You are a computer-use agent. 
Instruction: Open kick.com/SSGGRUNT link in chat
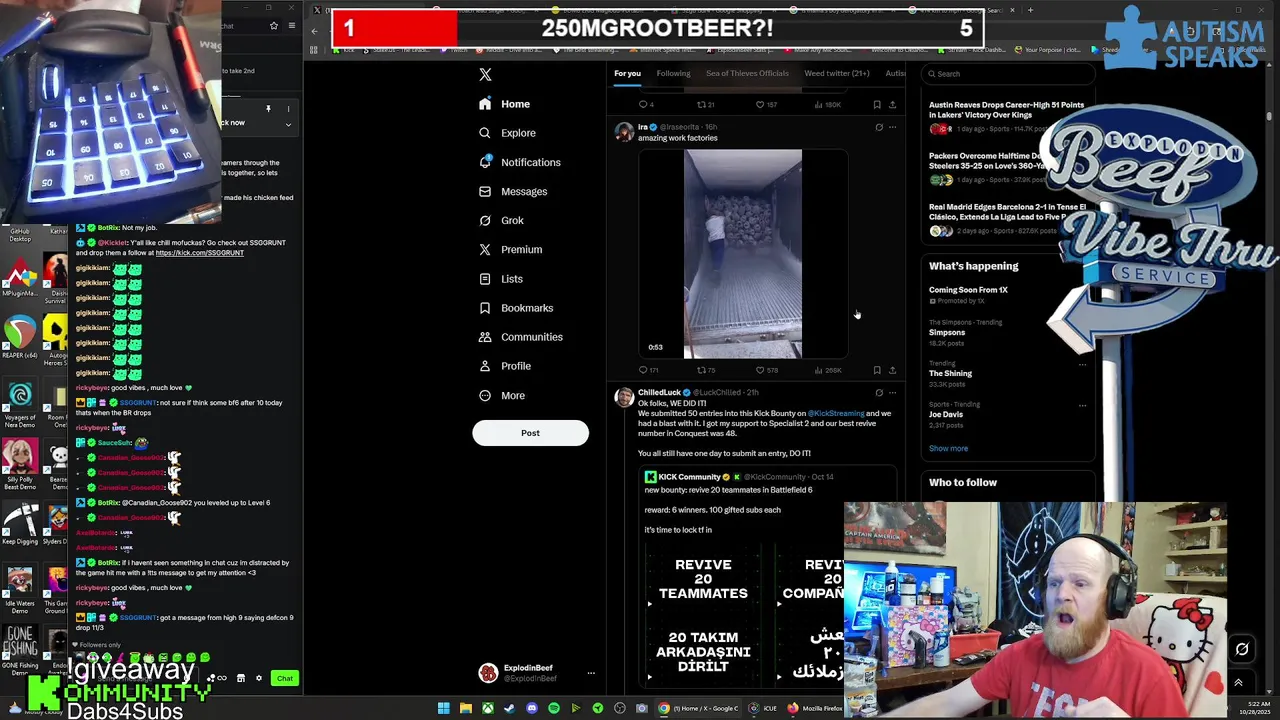coord(200,253)
